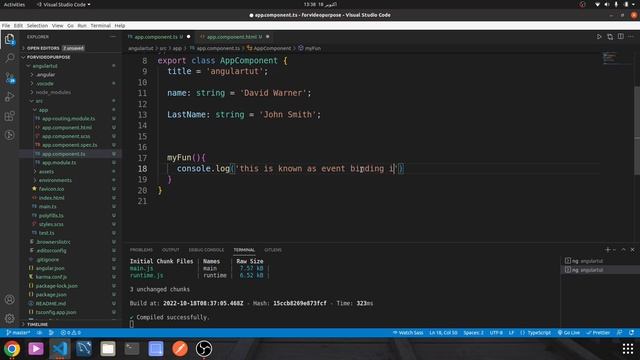
Task: Open the Extensions view
Action: pos(9,116)
